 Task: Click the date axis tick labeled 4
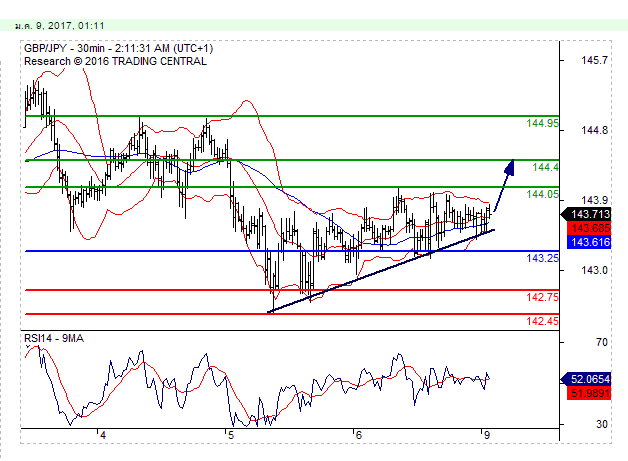(103, 435)
